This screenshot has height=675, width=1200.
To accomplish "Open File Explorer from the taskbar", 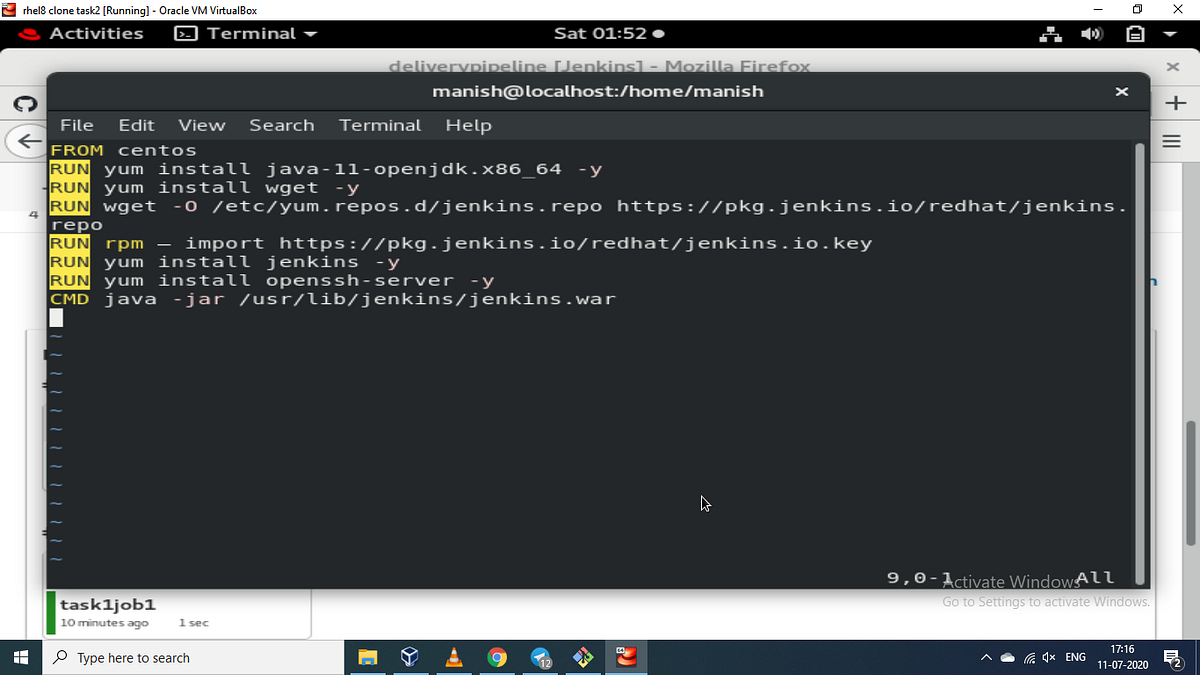I will (x=367, y=657).
